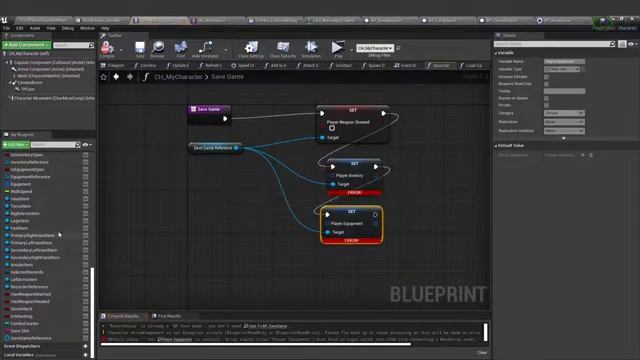Viewport: 640px width, 360px height.
Task: Click the add element plus icon under Default Value
Action: [583, 155]
